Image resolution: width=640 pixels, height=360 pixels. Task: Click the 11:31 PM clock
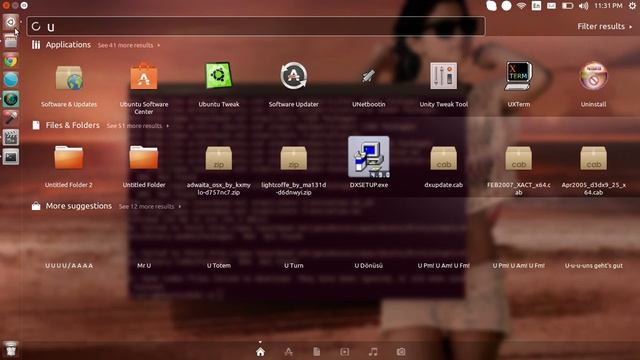click(608, 6)
